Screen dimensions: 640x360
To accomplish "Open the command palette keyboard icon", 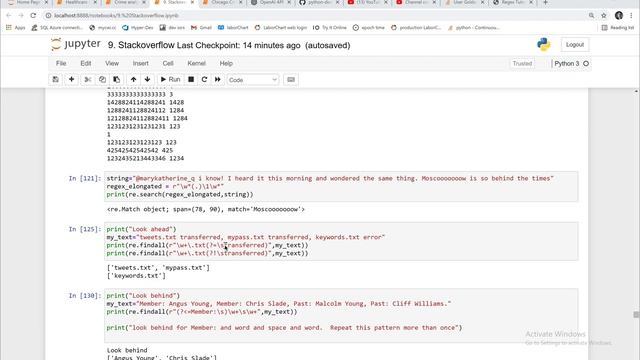I will tap(291, 80).
